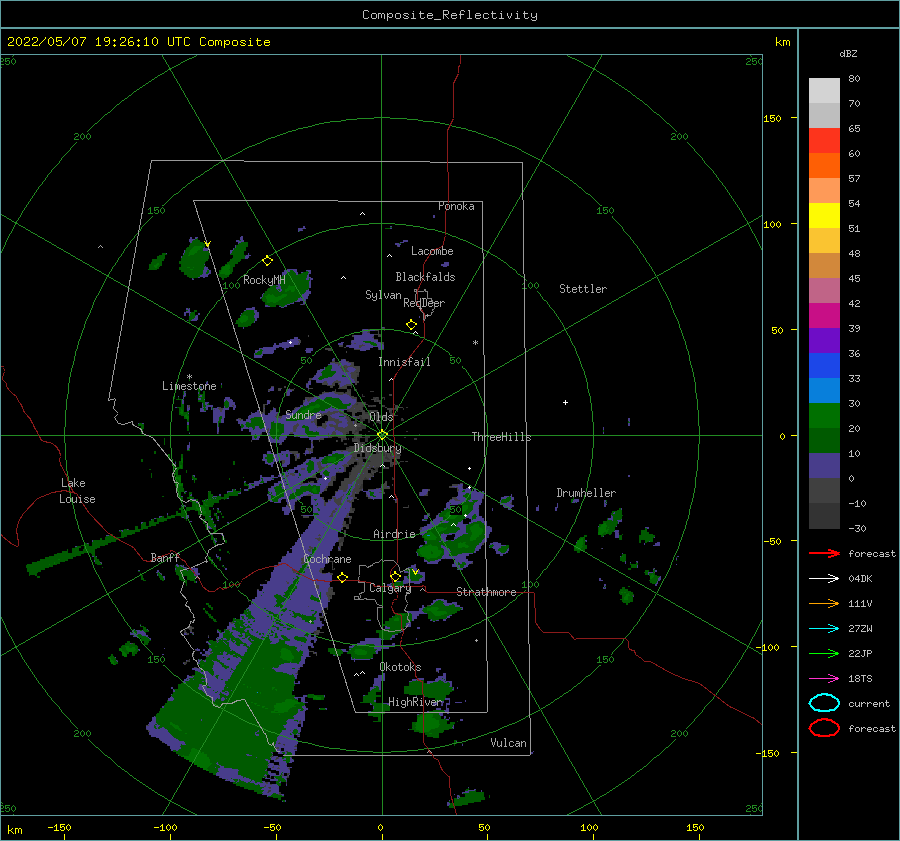The width and height of the screenshot is (900, 841).
Task: Click the HighRiver label
Action: point(416,702)
